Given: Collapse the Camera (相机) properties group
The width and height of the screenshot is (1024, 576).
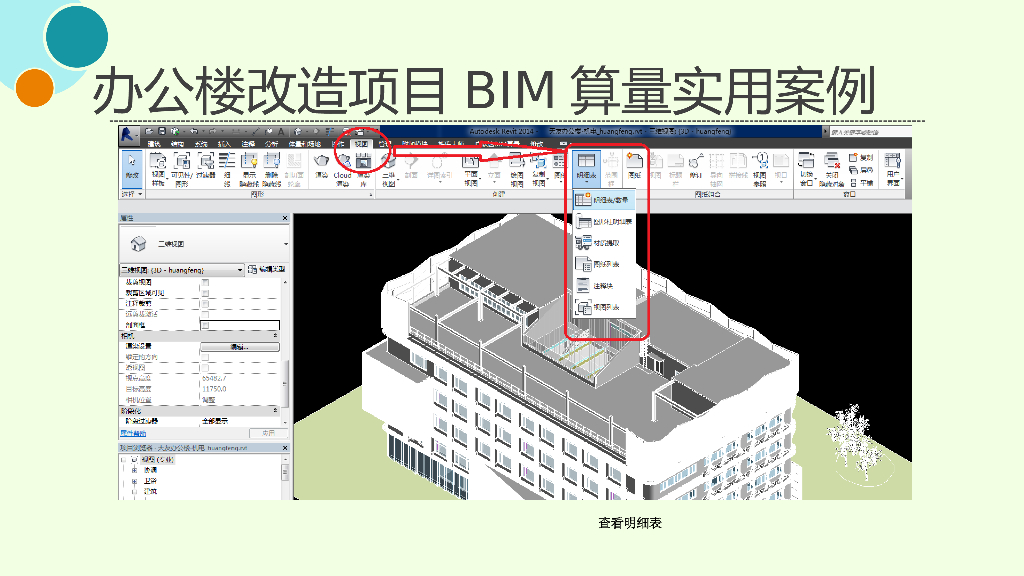Looking at the screenshot, I should tap(275, 336).
